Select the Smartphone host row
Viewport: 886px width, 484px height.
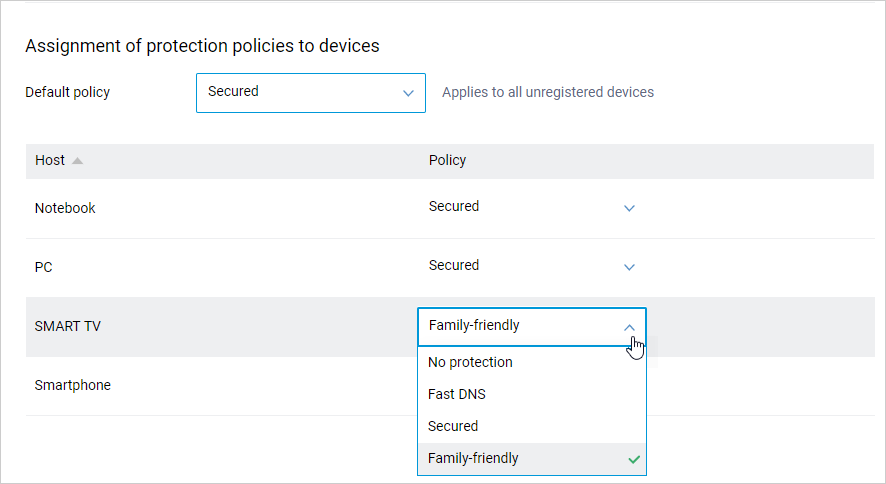tap(73, 385)
